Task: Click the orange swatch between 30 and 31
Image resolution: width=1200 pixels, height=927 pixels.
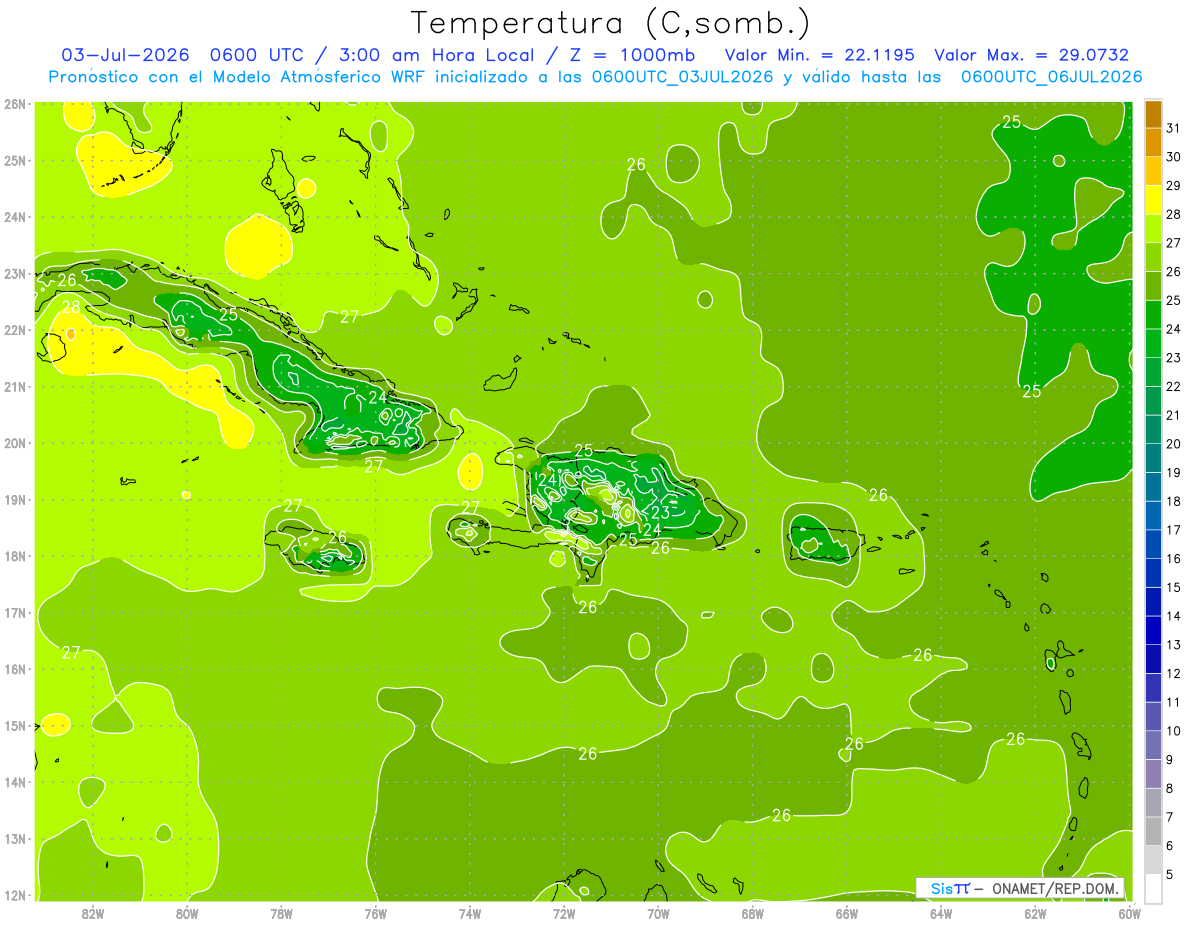Action: click(1153, 143)
